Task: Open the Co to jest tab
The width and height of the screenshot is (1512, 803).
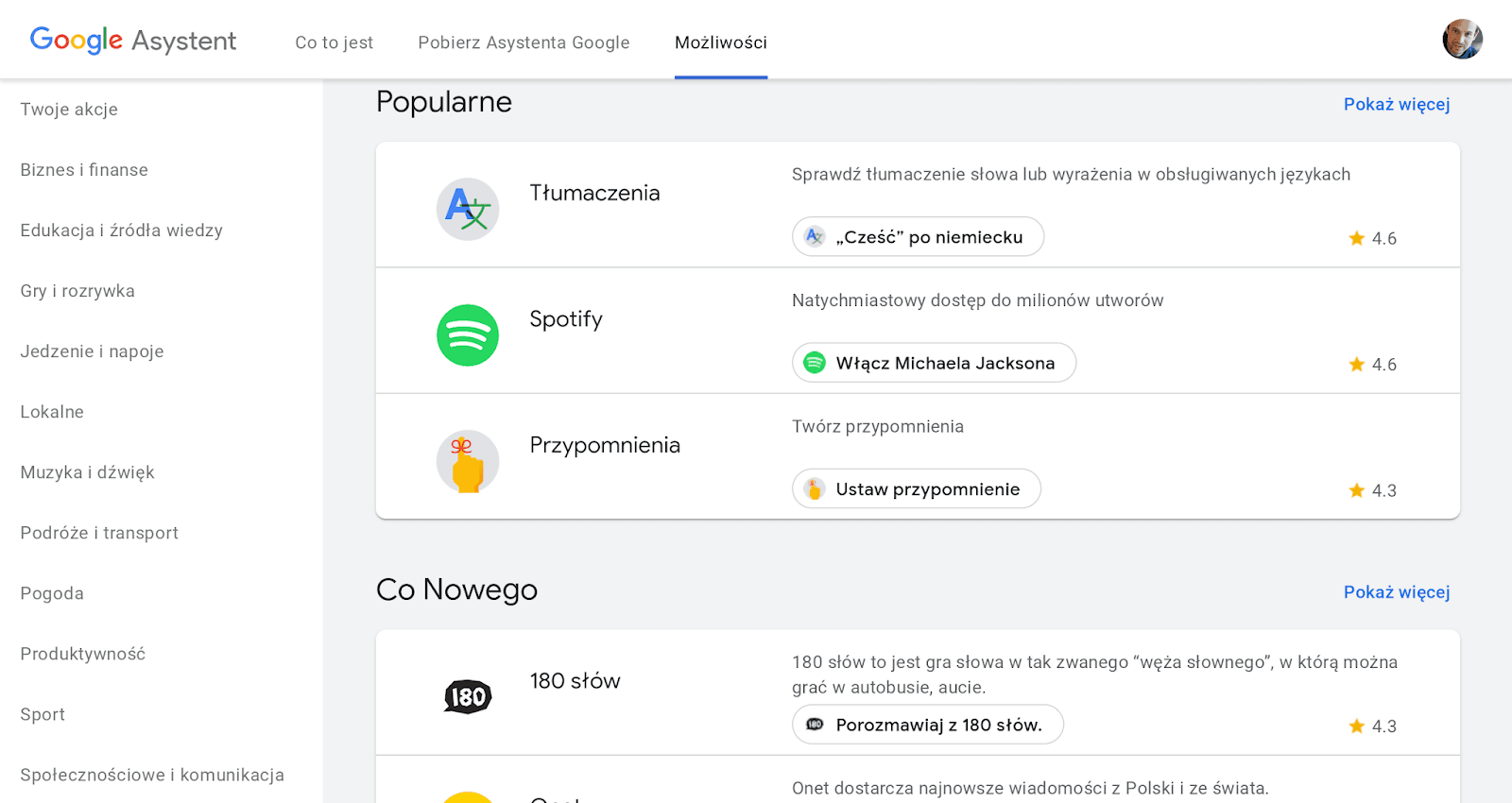Action: click(x=334, y=43)
